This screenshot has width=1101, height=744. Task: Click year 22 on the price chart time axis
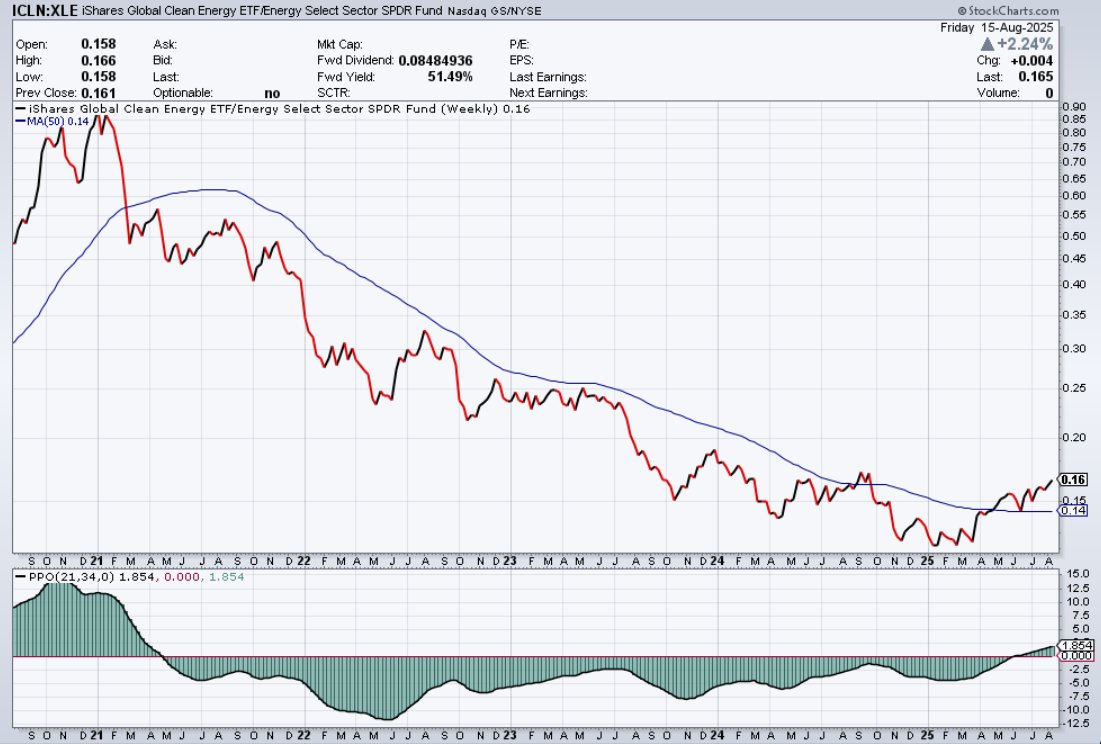pyautogui.click(x=303, y=561)
